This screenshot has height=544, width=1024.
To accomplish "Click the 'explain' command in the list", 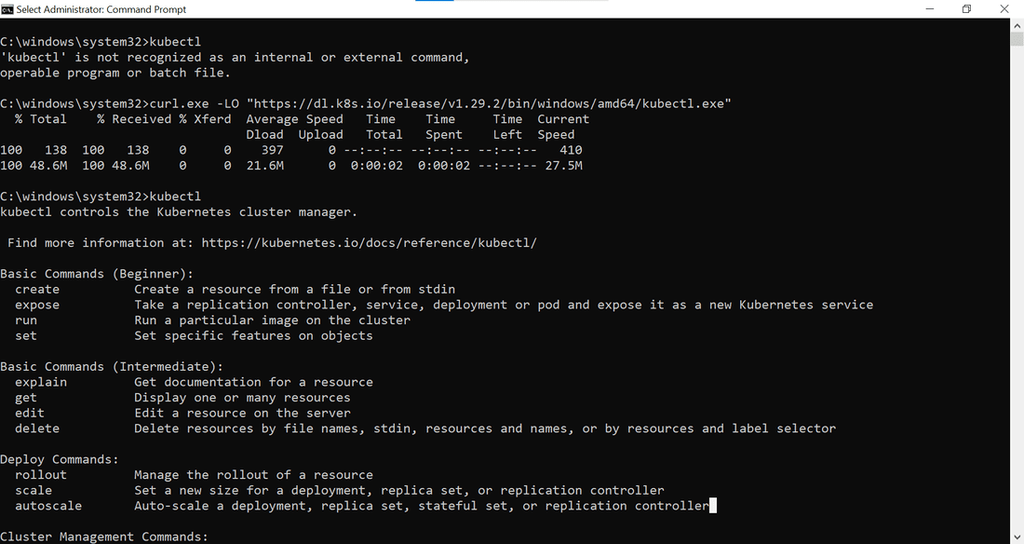I will click(x=41, y=382).
